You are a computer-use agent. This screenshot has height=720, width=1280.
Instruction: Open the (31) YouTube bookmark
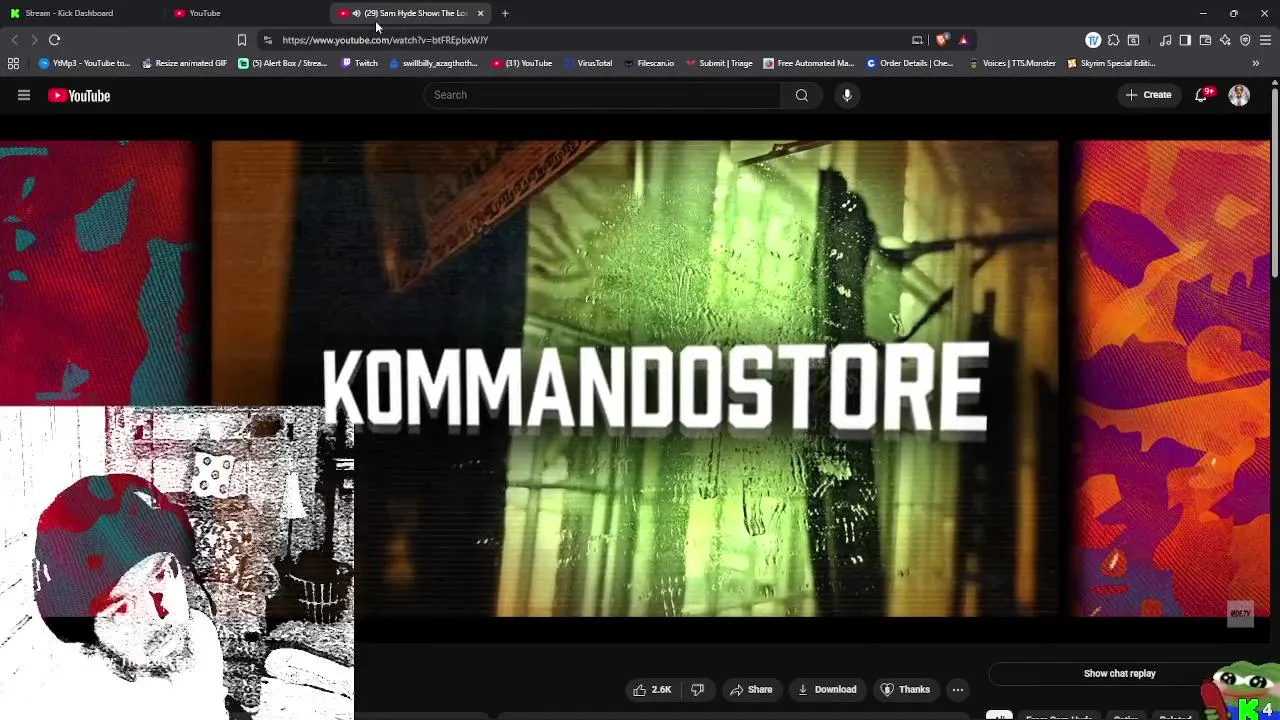[522, 63]
